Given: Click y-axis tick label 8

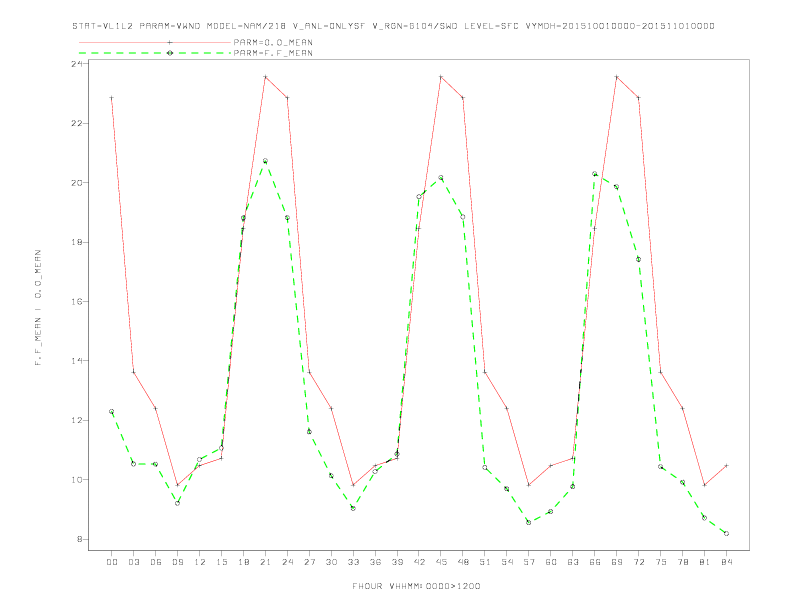Looking at the screenshot, I should tap(80, 539).
